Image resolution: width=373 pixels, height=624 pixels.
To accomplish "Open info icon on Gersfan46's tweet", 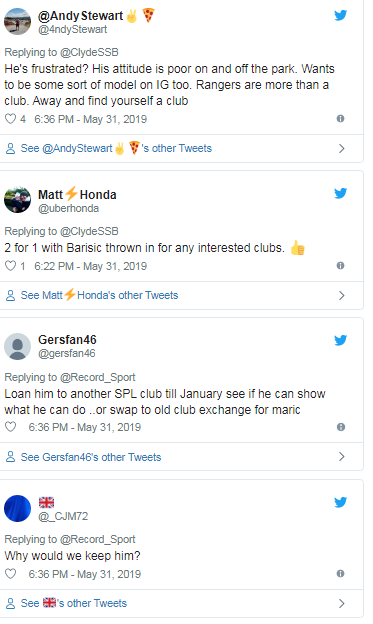I will (341, 427).
